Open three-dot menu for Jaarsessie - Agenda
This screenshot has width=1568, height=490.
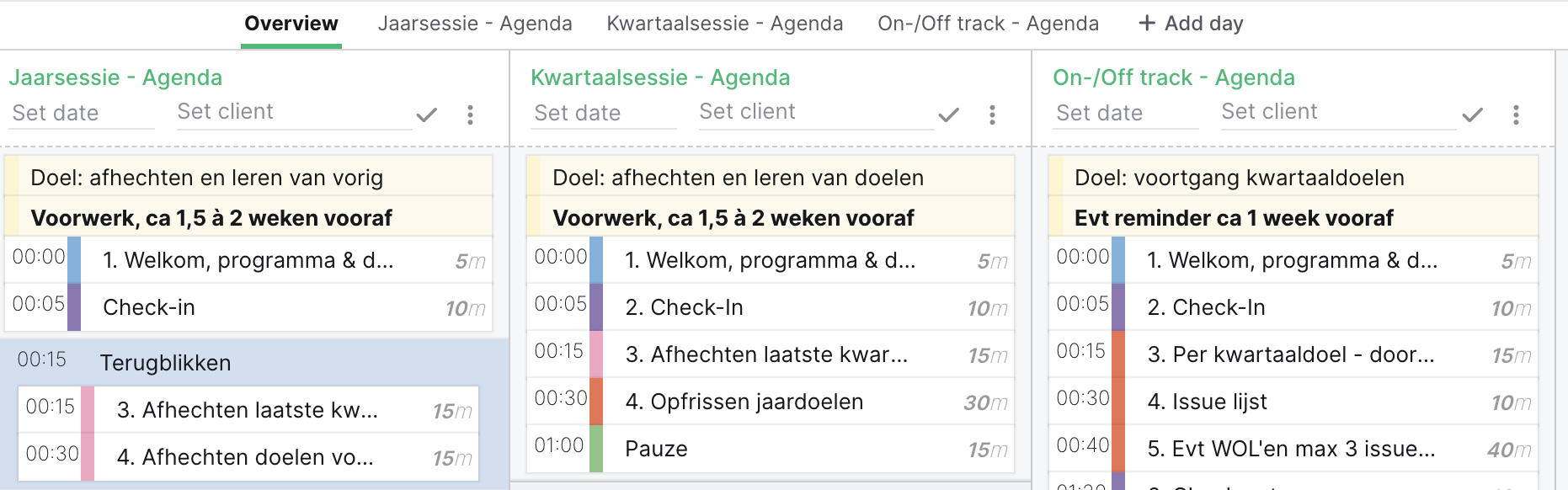click(470, 115)
